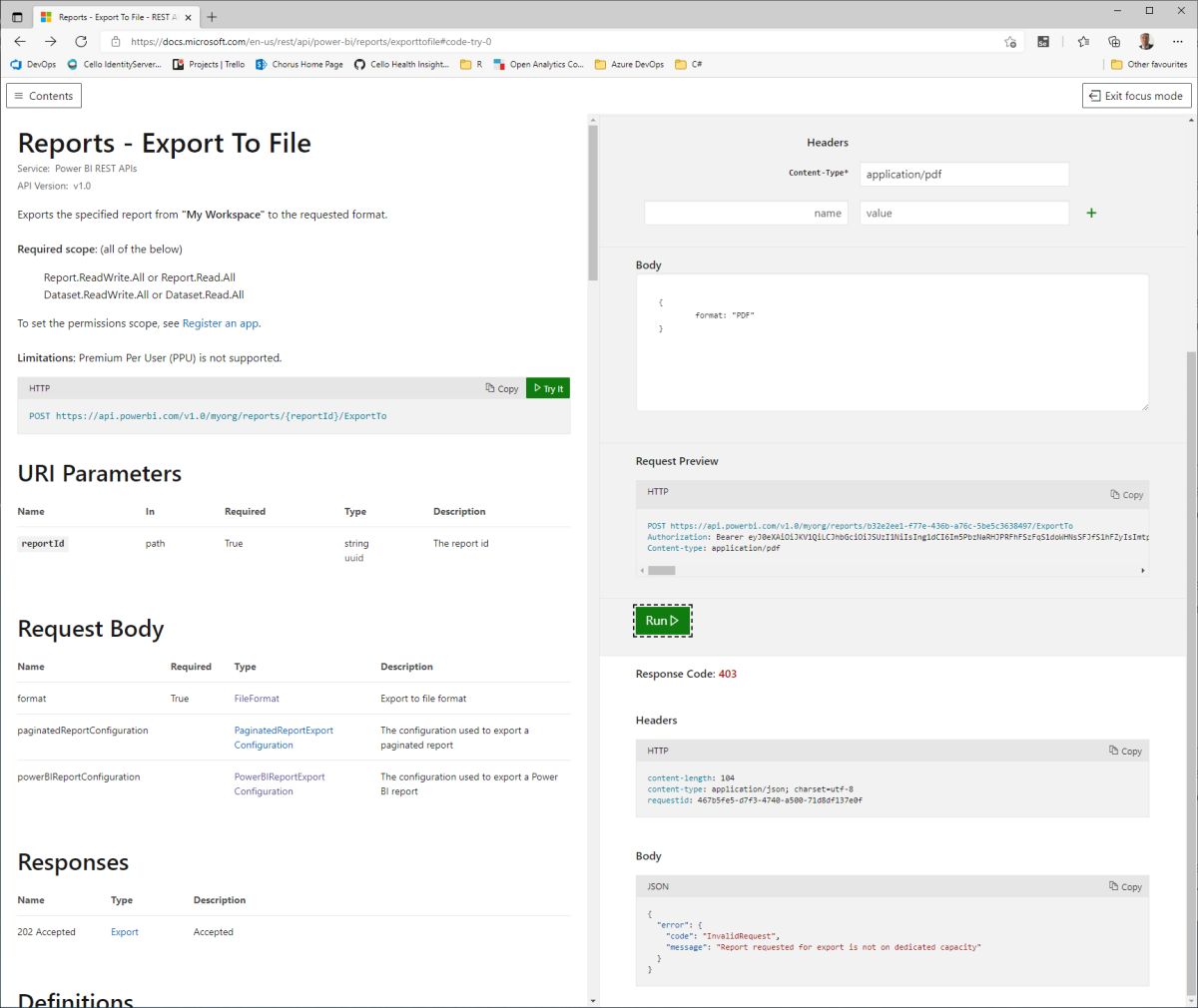
Task: Open a new tab with the plus icon
Action: pyautogui.click(x=212, y=17)
